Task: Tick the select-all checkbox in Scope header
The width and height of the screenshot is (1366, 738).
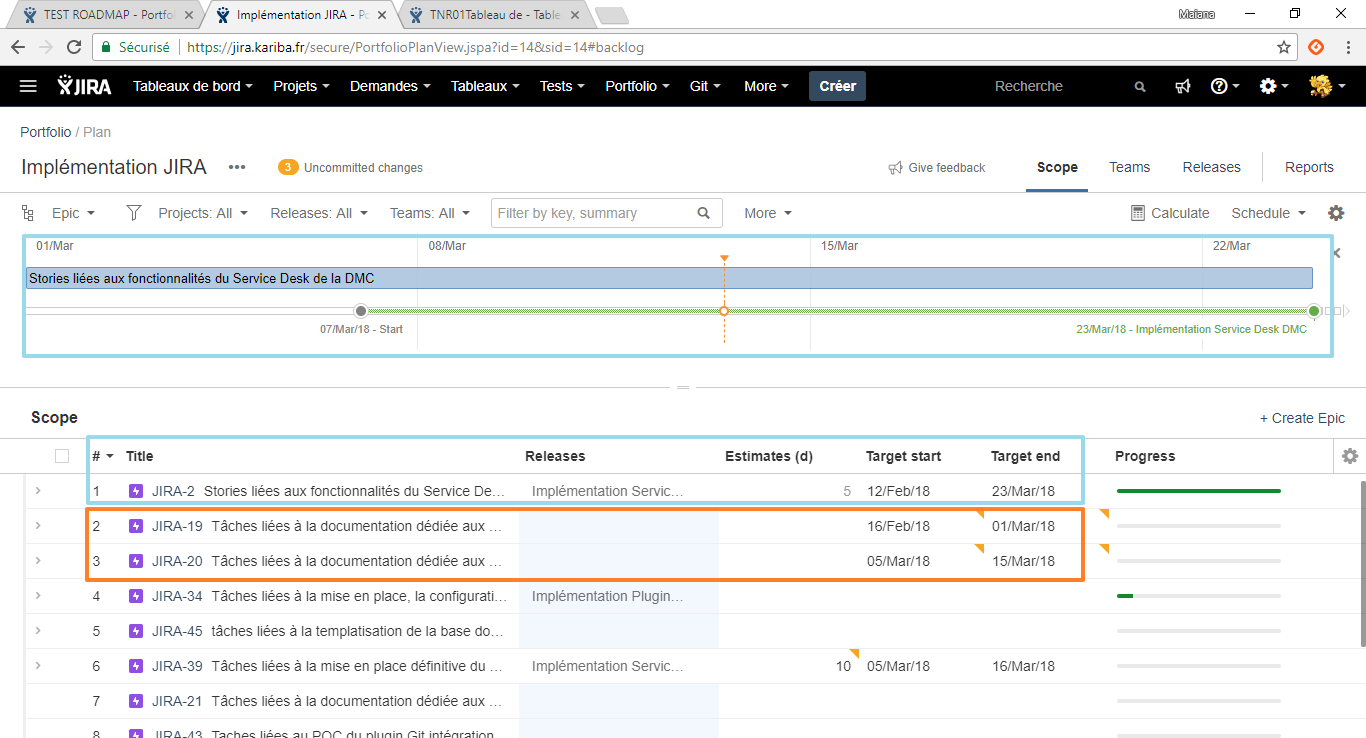Action: [62, 456]
